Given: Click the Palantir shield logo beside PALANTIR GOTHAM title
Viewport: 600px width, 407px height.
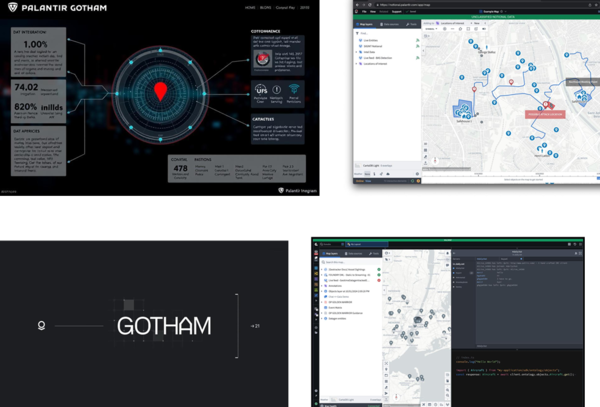Looking at the screenshot, I should [x=13, y=7].
